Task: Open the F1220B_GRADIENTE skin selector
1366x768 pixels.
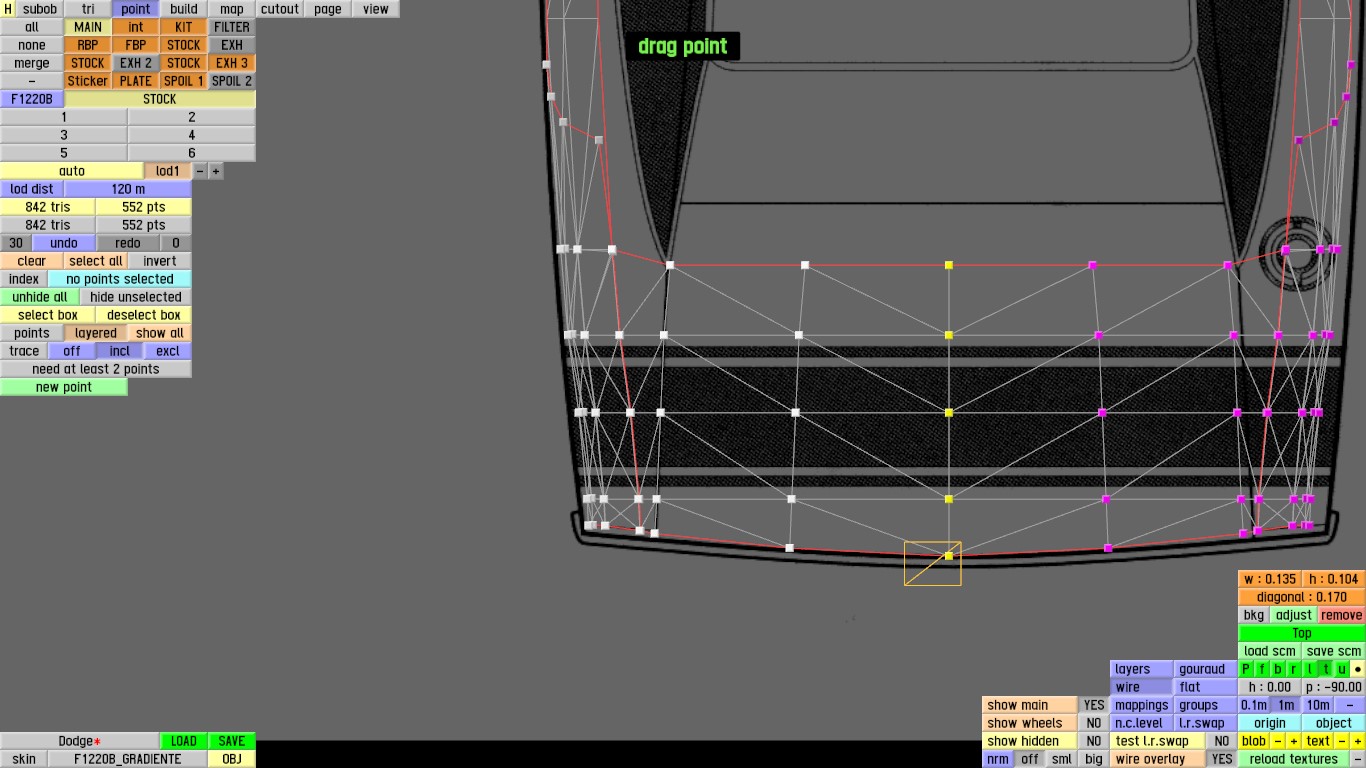Action: point(128,759)
